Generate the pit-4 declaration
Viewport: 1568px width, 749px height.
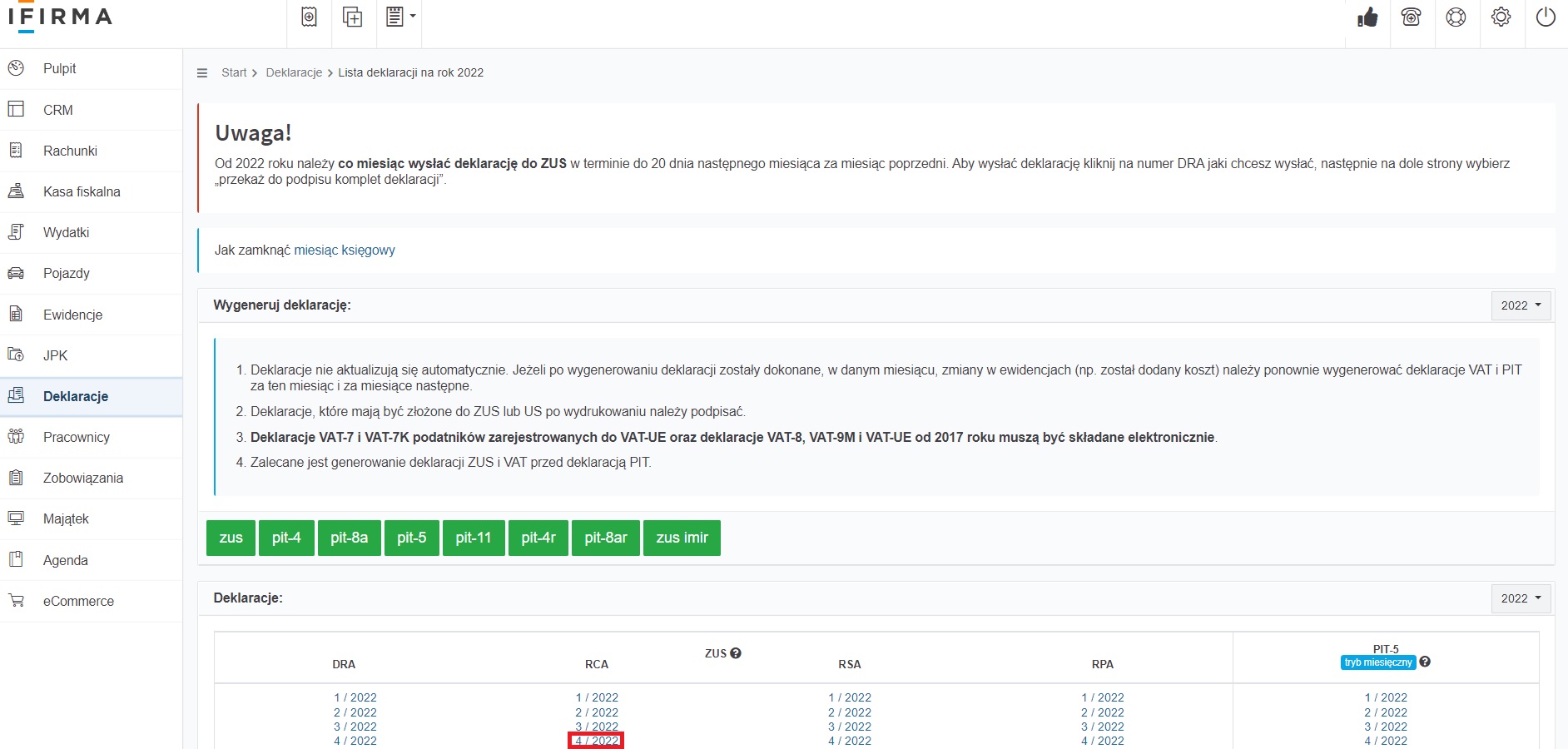(286, 538)
